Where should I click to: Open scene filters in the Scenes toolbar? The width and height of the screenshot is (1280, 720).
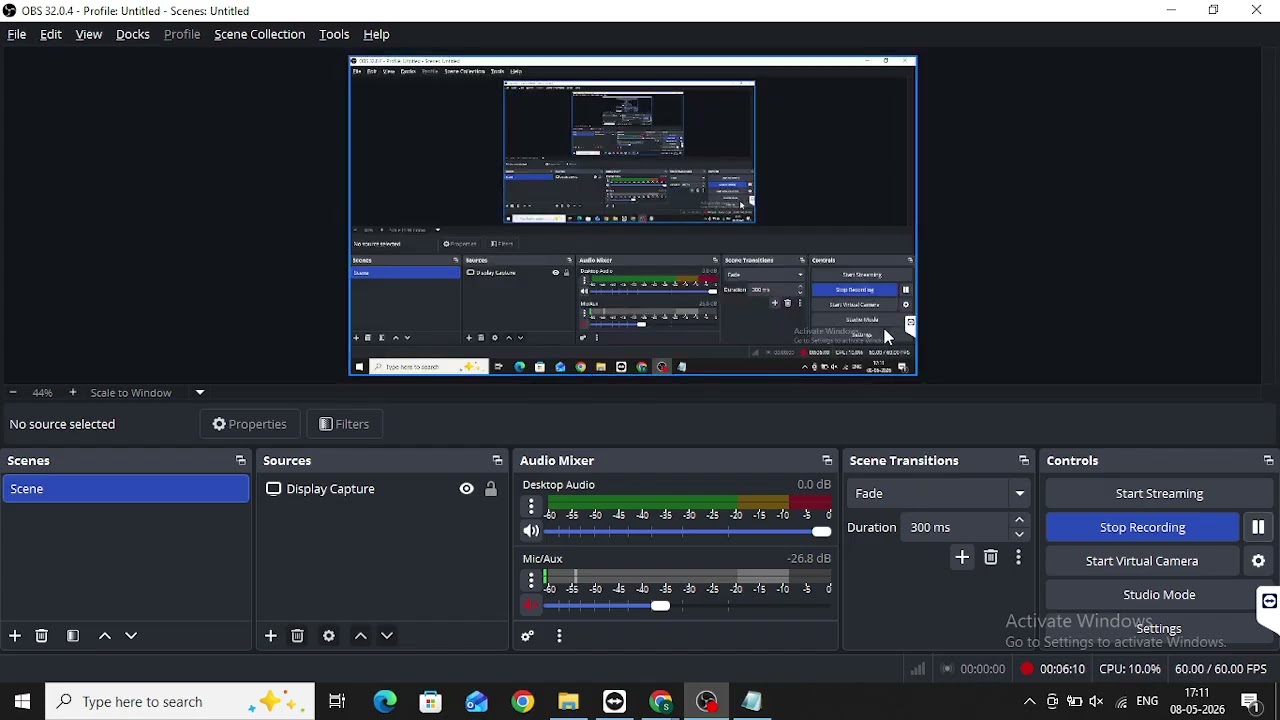[x=73, y=636]
